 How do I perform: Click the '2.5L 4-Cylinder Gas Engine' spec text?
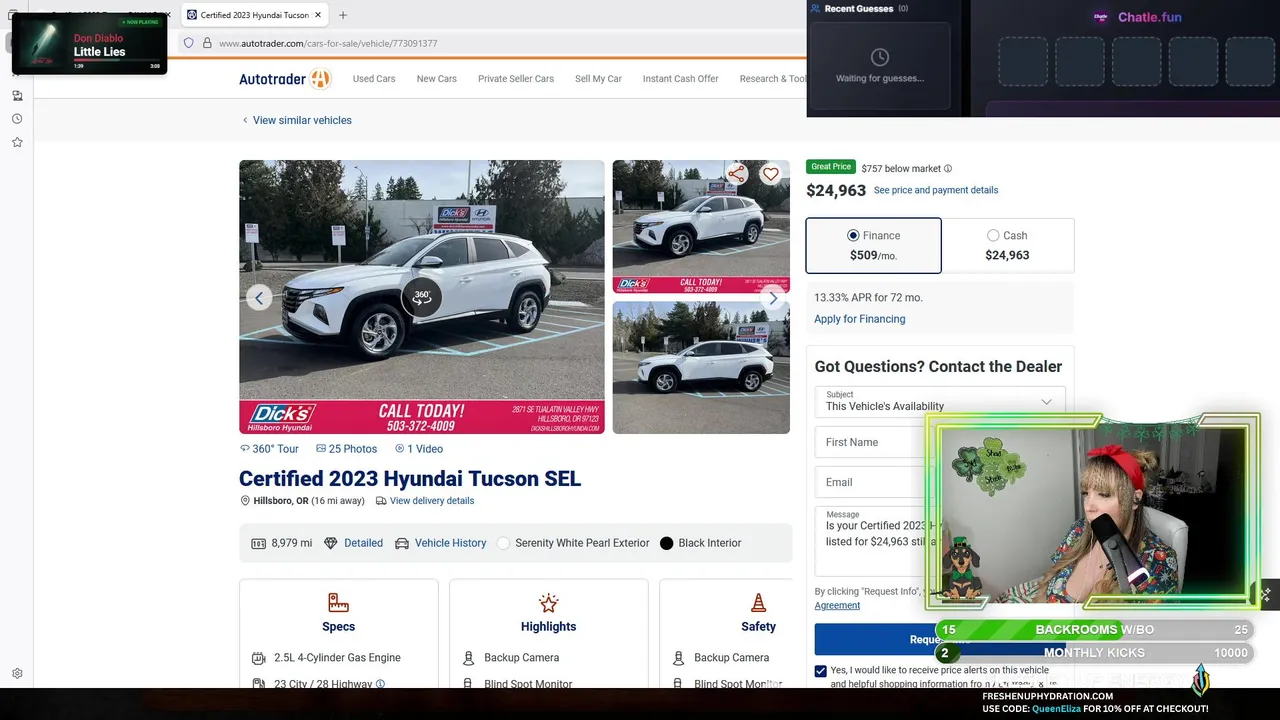pyautogui.click(x=337, y=658)
